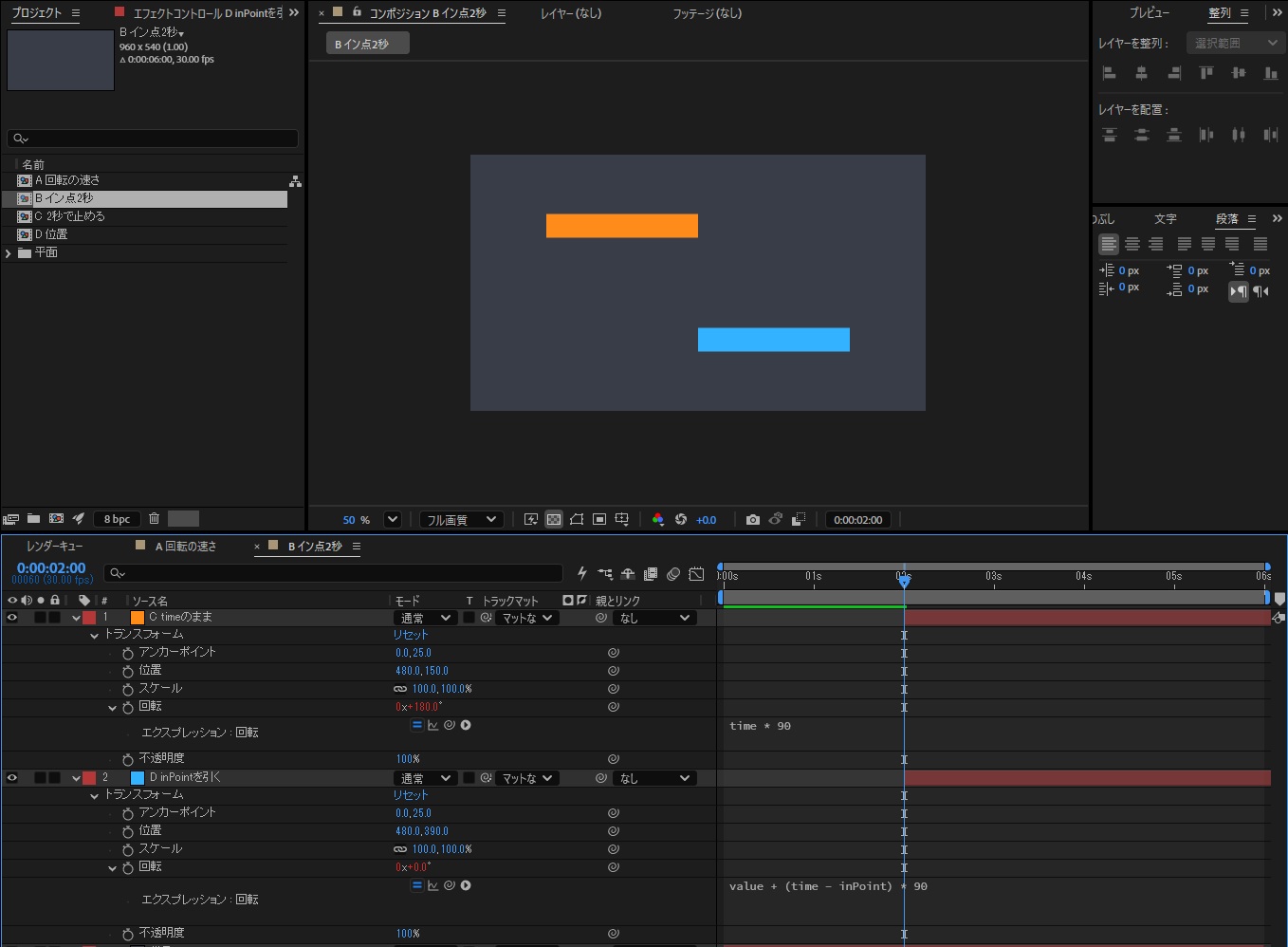
Task: Click the region of interest icon
Action: tap(599, 519)
